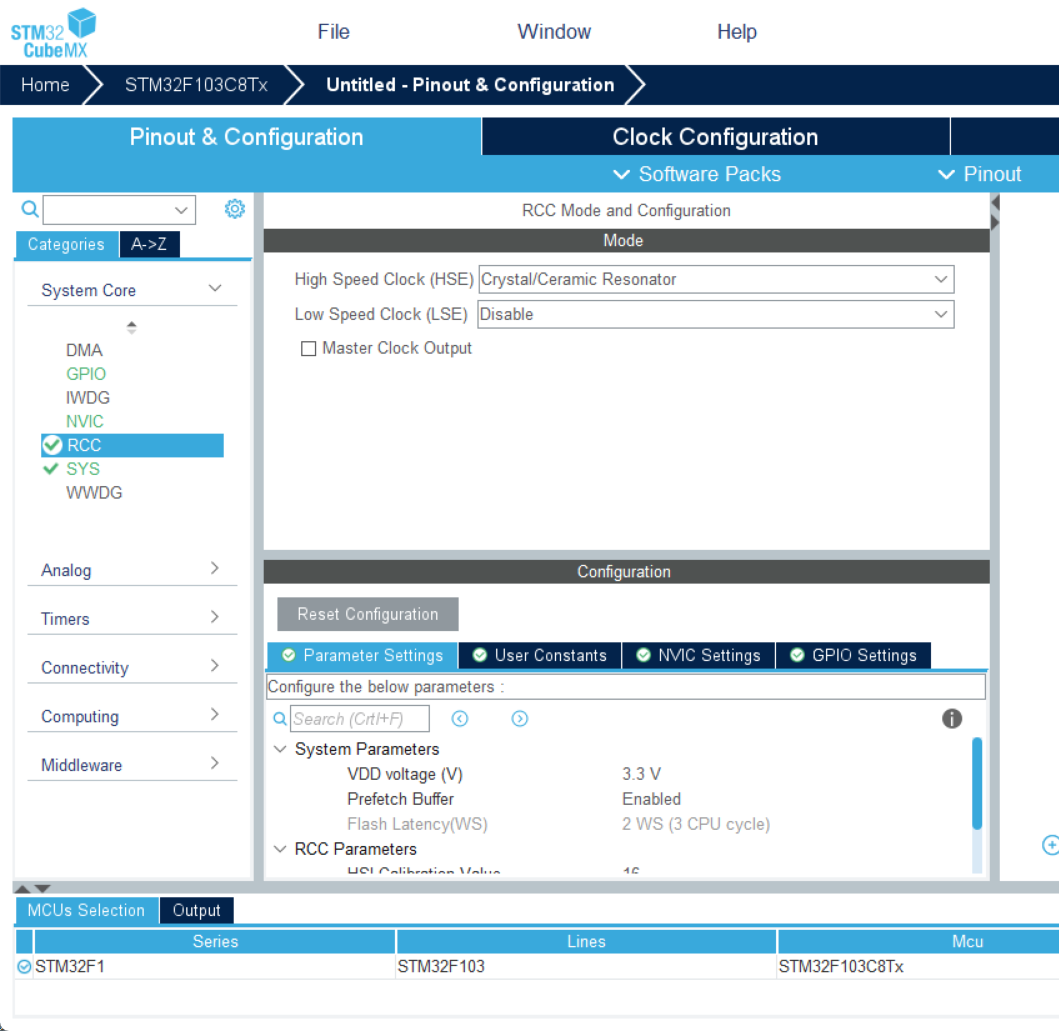
Task: Select IWDG in System Core list
Action: tap(88, 397)
